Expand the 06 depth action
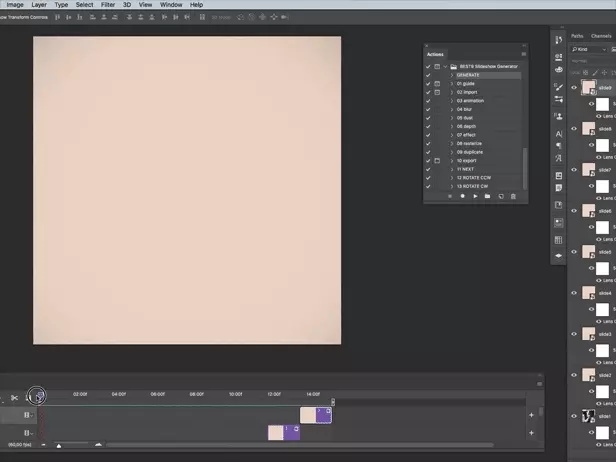The image size is (616, 462). tap(452, 126)
